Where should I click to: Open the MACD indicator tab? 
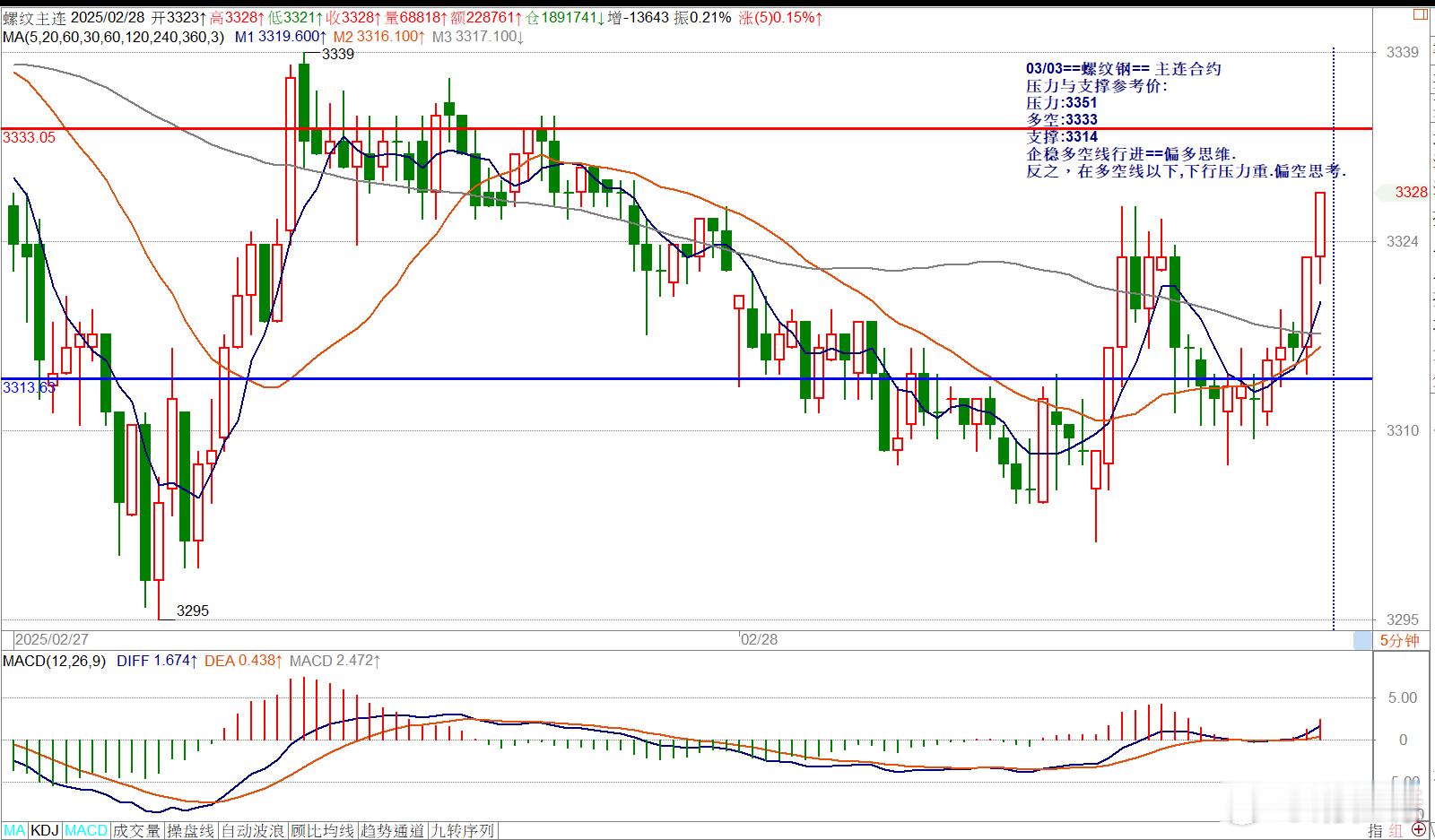coord(87,831)
